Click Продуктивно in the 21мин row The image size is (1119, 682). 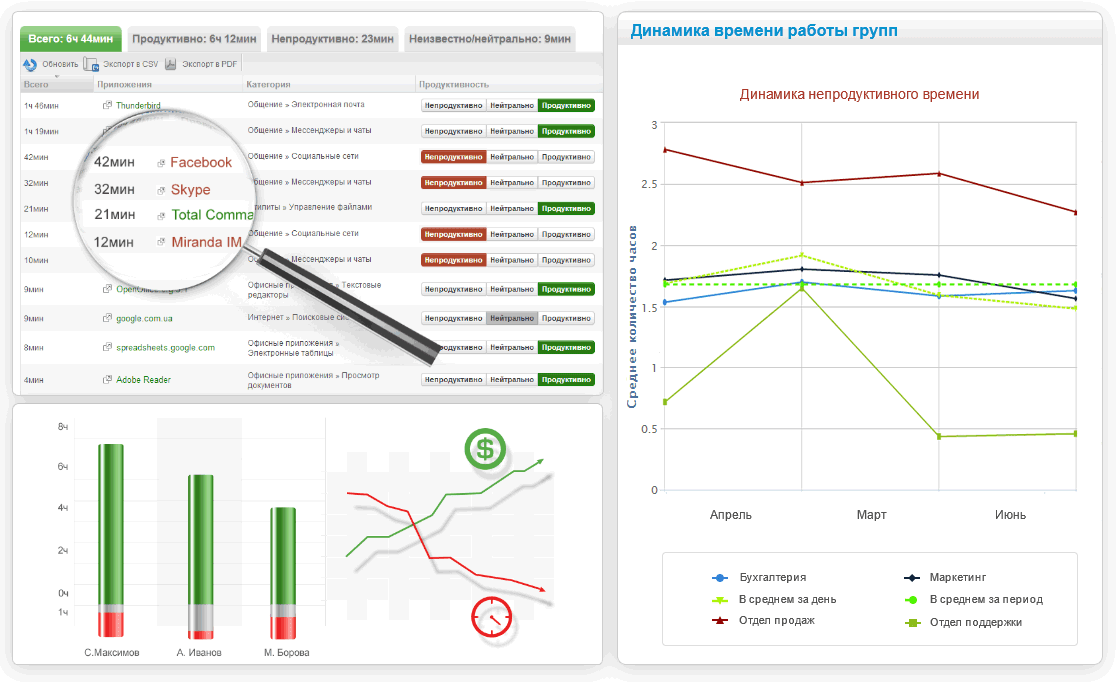tap(567, 208)
